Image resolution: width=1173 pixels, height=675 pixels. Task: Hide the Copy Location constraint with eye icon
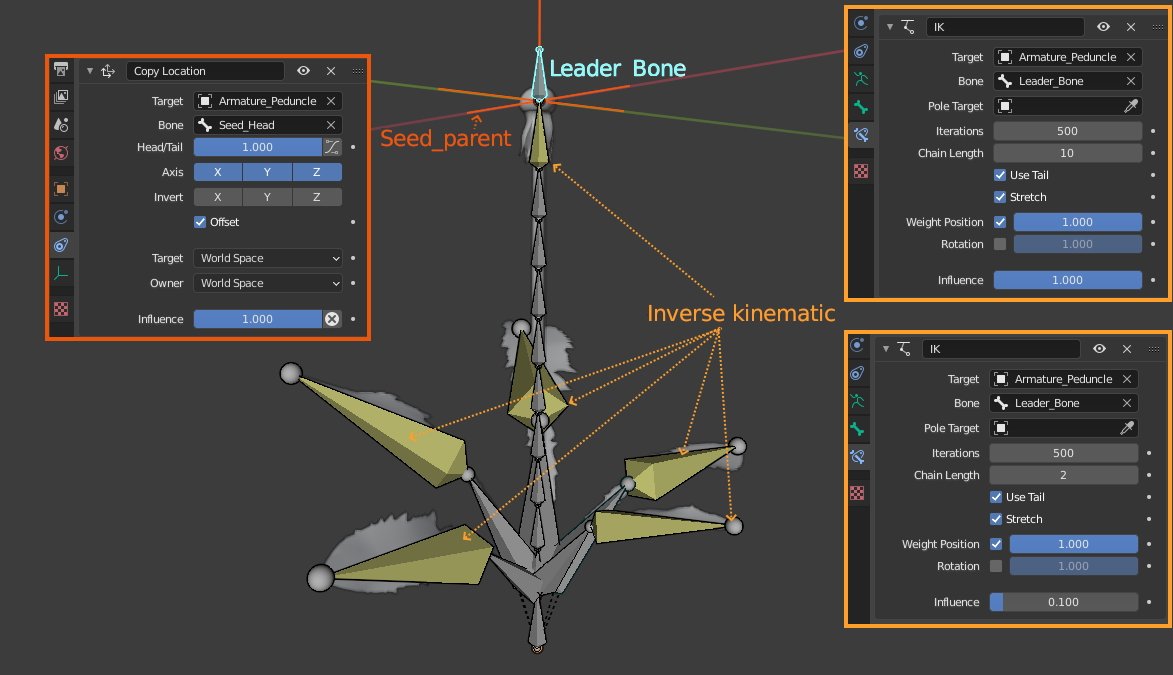303,71
